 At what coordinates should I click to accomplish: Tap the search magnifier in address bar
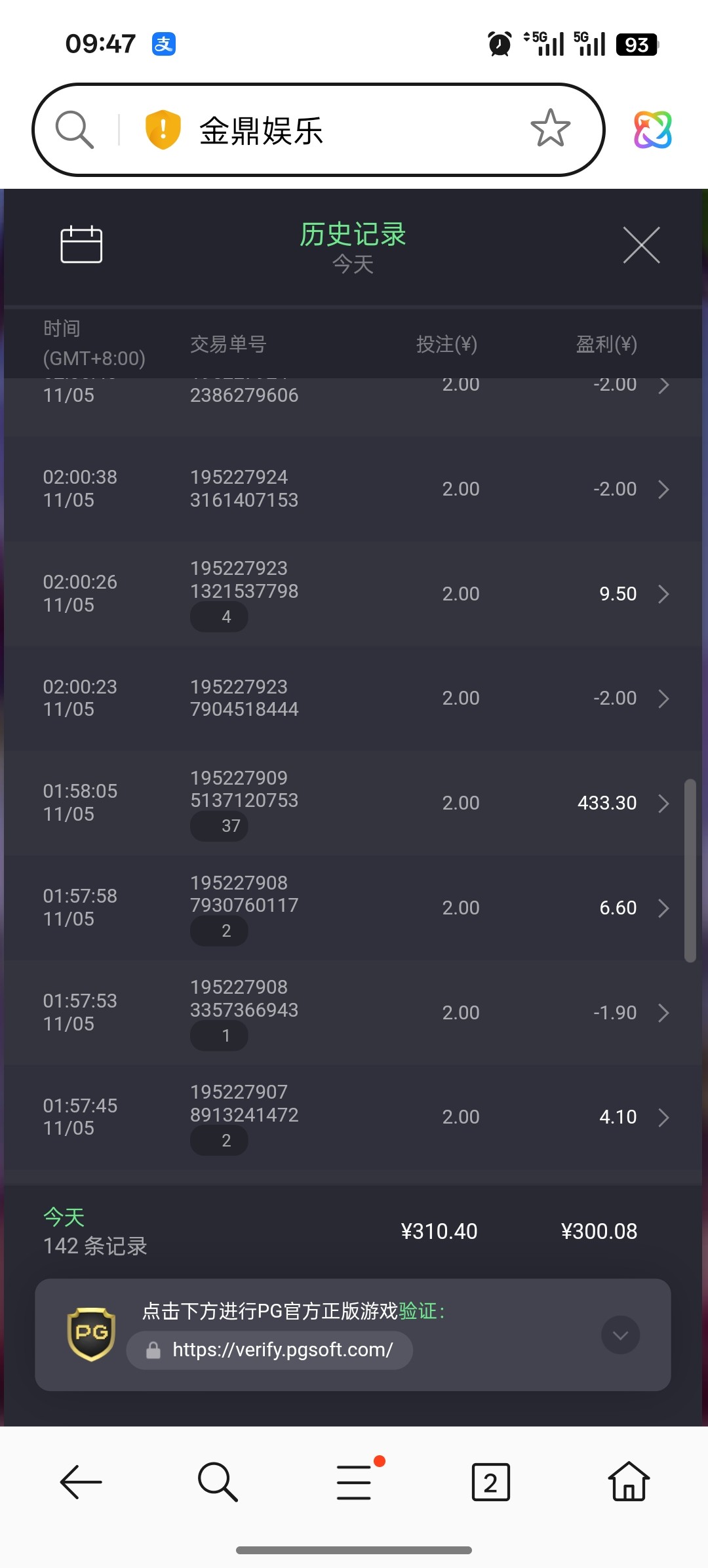74,130
